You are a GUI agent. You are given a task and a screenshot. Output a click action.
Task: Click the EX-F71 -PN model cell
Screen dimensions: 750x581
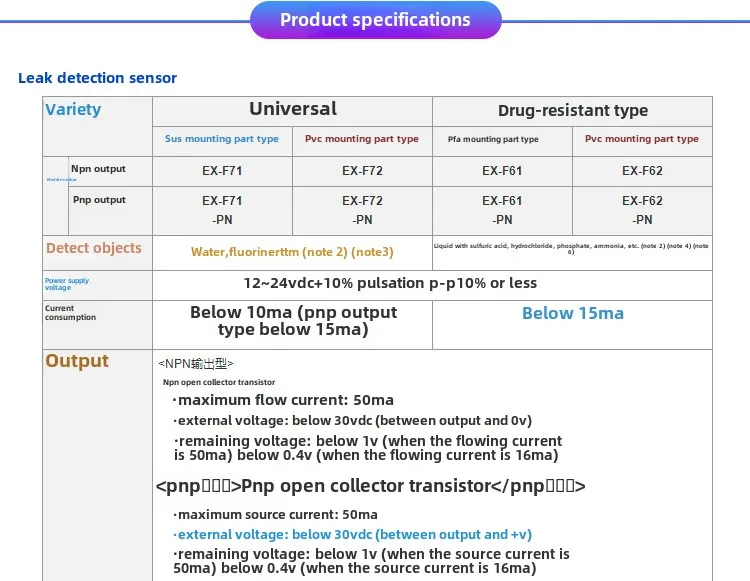(x=222, y=210)
